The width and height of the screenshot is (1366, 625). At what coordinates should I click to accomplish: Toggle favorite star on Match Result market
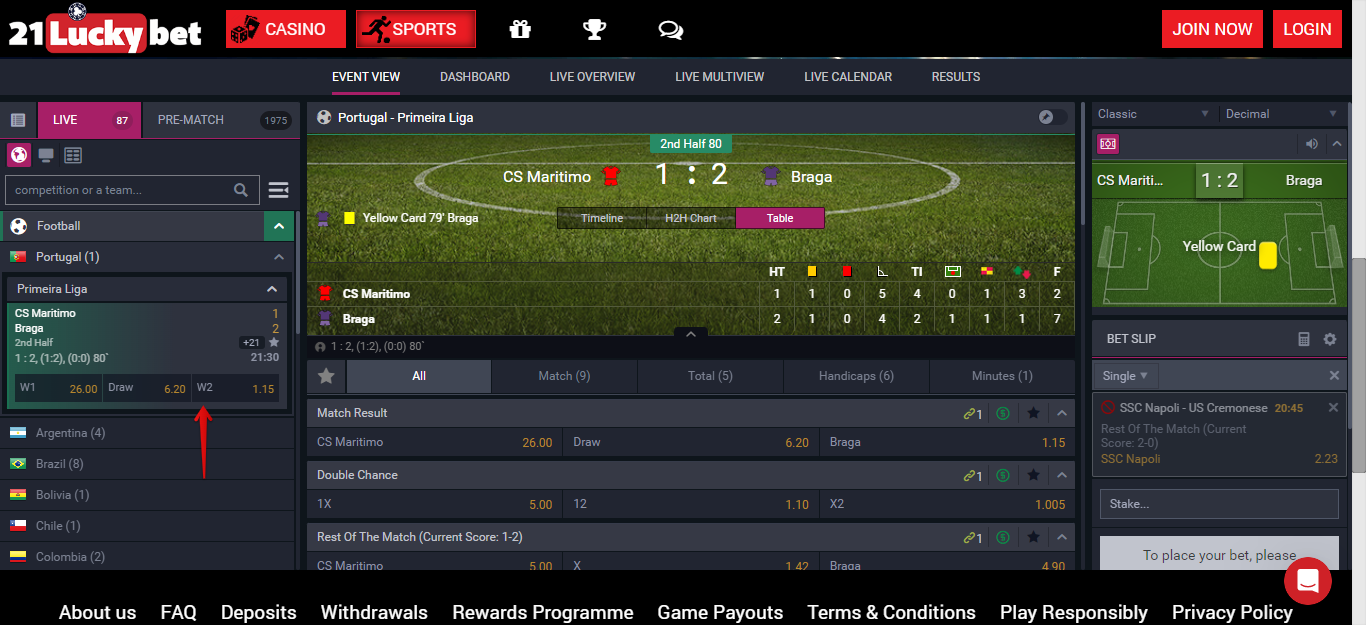(x=1034, y=413)
